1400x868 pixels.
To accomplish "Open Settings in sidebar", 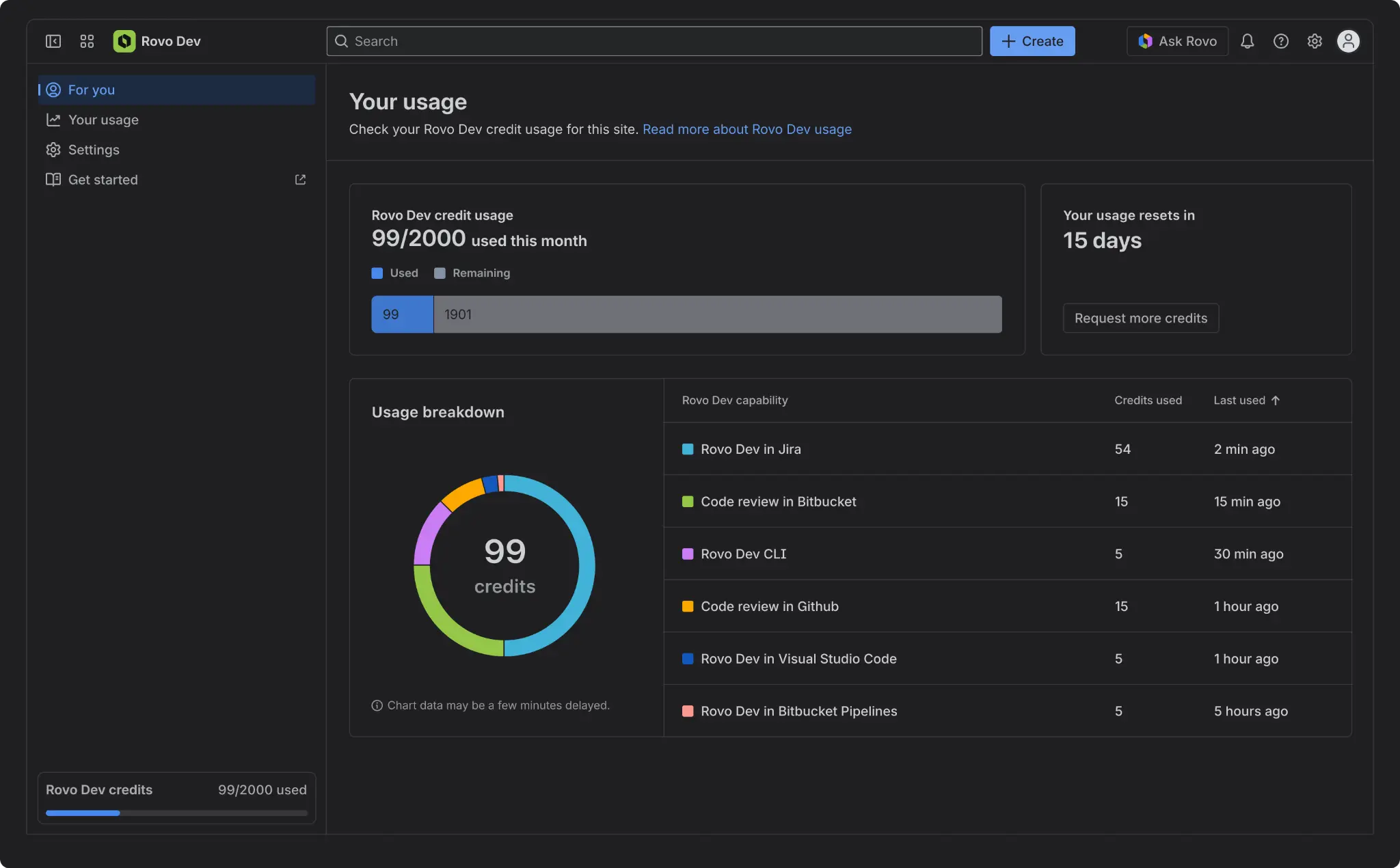I will (94, 150).
